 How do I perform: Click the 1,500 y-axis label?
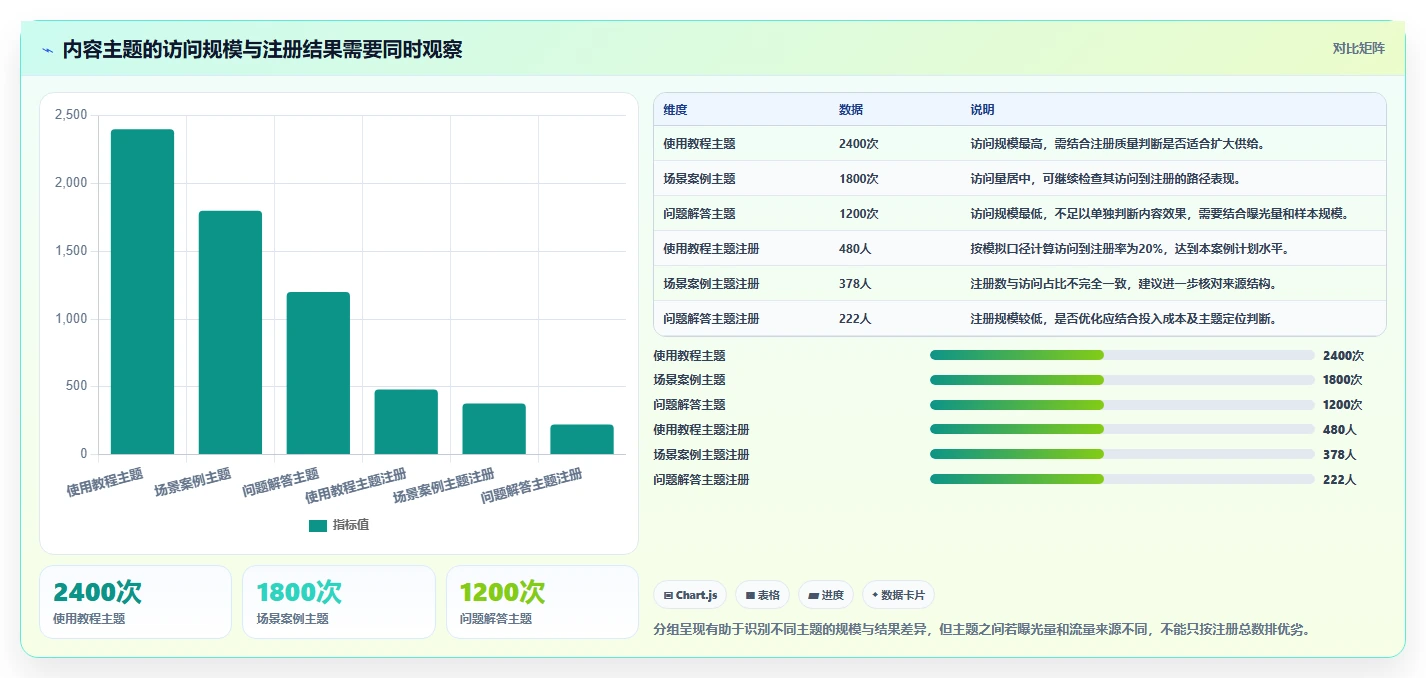71,251
